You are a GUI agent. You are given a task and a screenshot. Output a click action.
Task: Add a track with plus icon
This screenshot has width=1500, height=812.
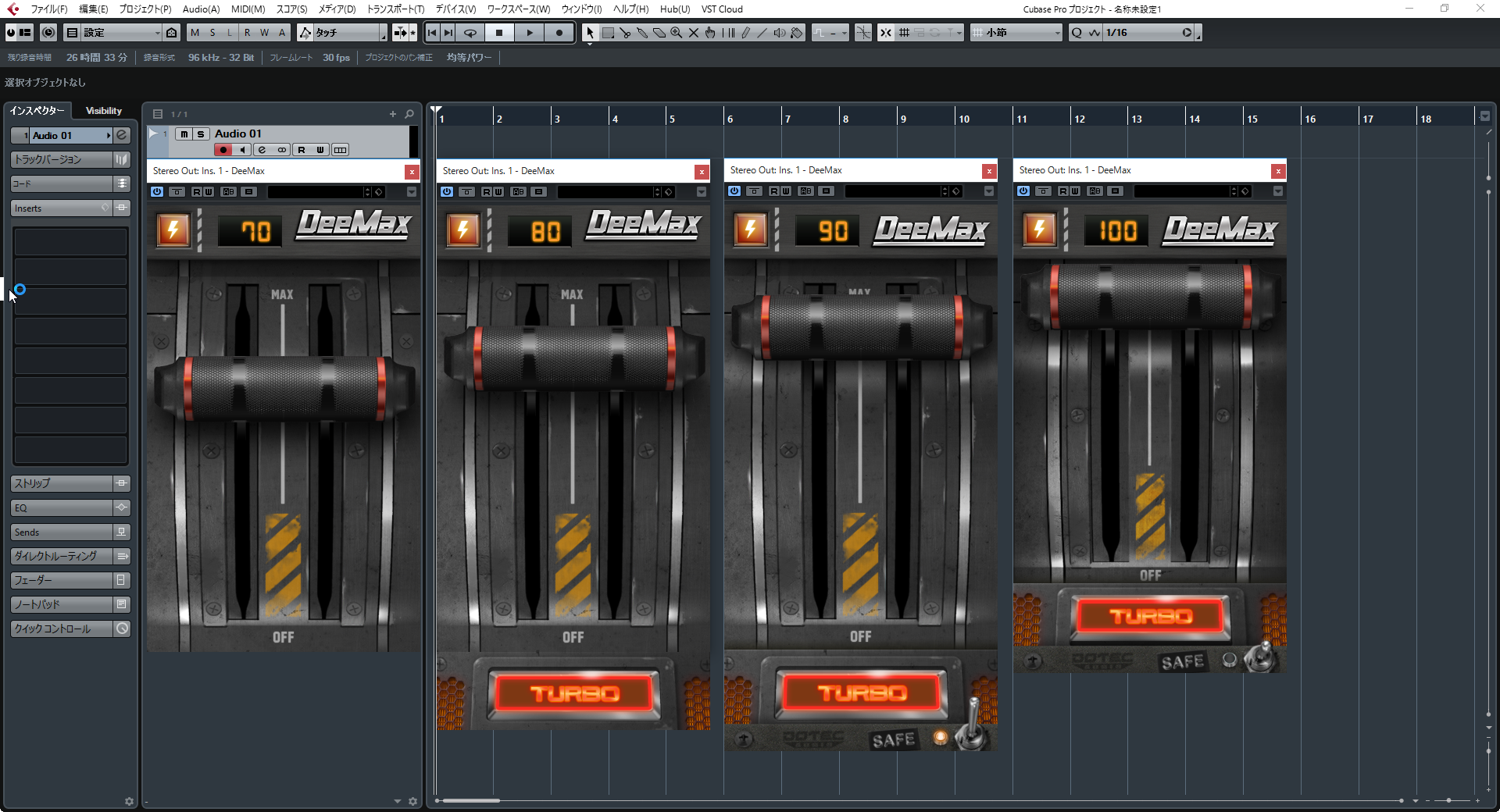tap(393, 114)
